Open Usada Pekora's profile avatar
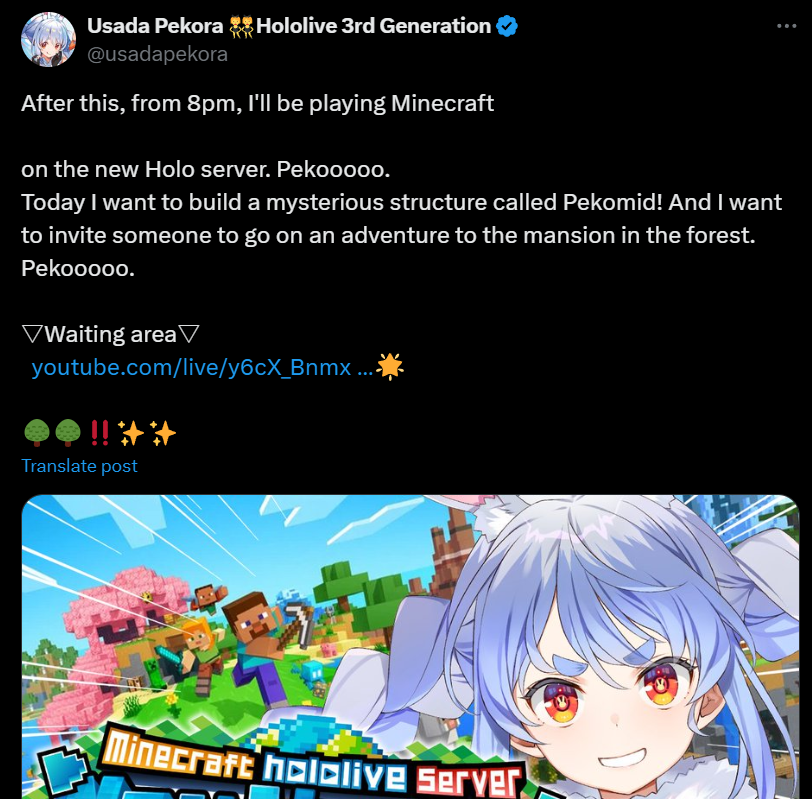 pos(48,39)
